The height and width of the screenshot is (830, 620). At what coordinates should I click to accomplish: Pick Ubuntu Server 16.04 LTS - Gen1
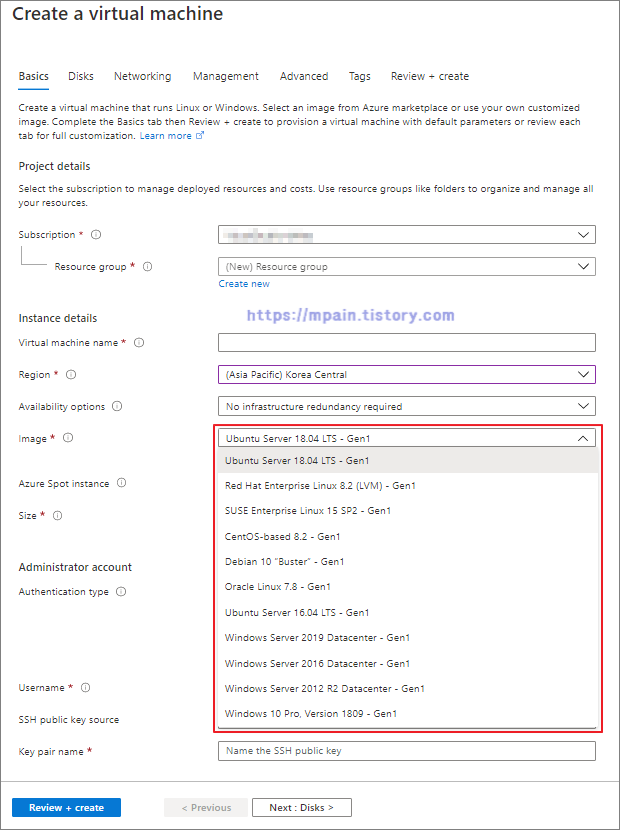pyautogui.click(x=408, y=612)
